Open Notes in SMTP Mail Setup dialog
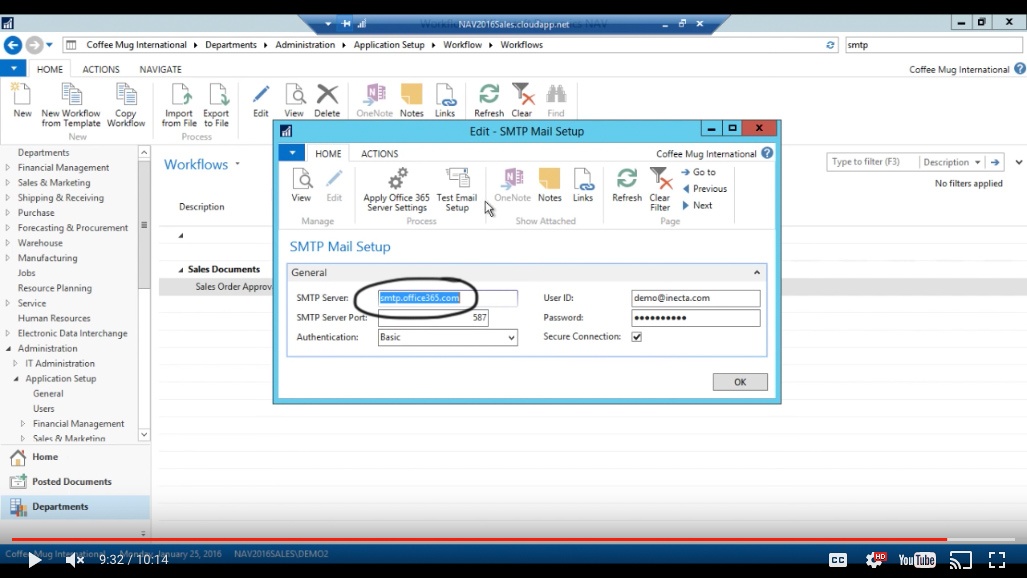Image resolution: width=1027 pixels, height=578 pixels. (550, 185)
